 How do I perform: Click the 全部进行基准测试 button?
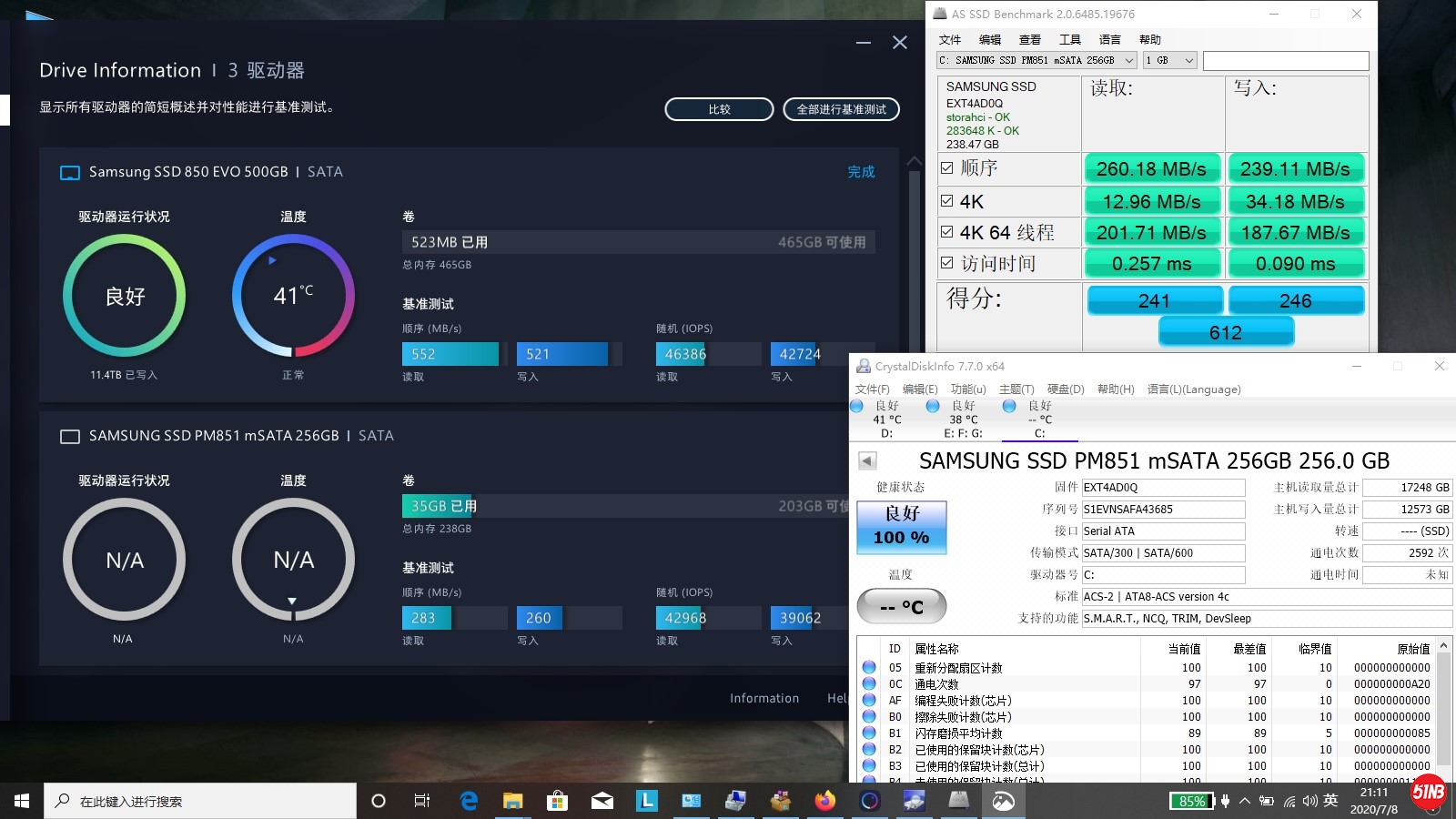pyautogui.click(x=842, y=109)
